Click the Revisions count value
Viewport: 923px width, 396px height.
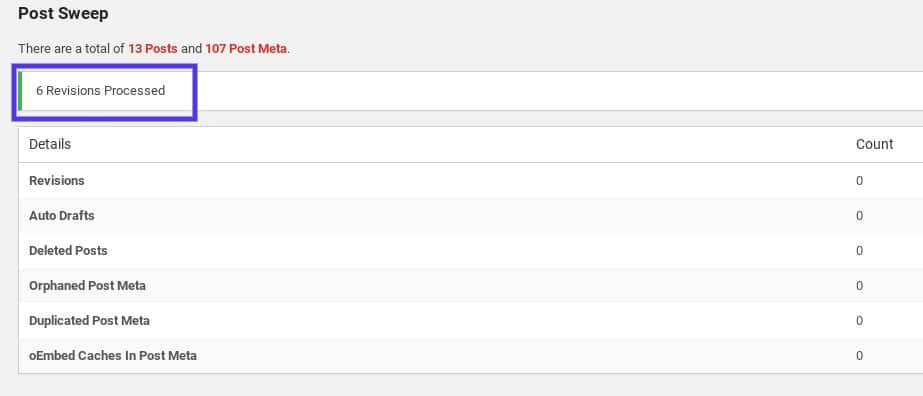coord(859,181)
